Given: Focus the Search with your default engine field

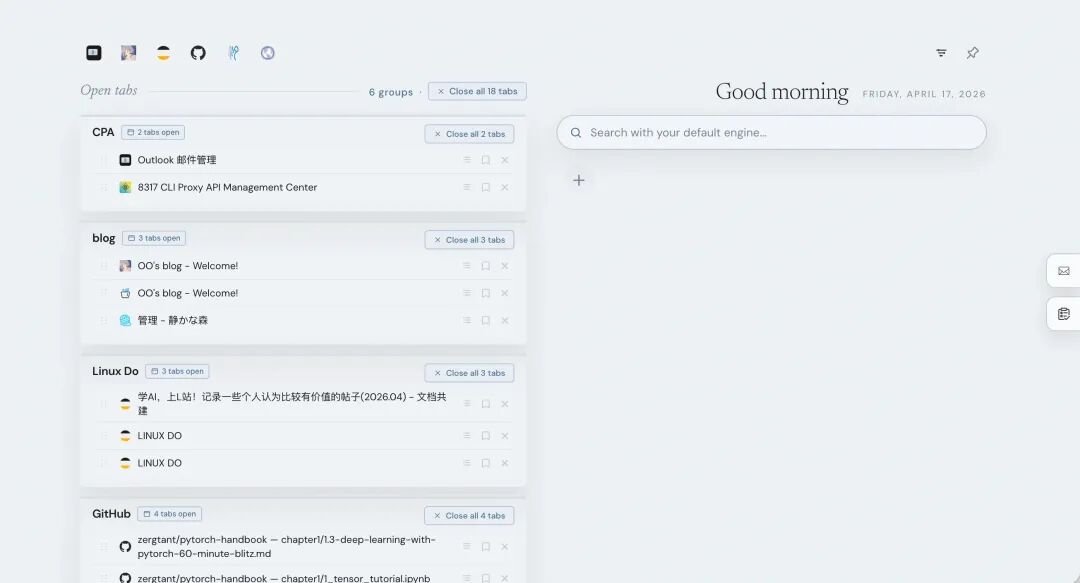Looking at the screenshot, I should coord(771,132).
